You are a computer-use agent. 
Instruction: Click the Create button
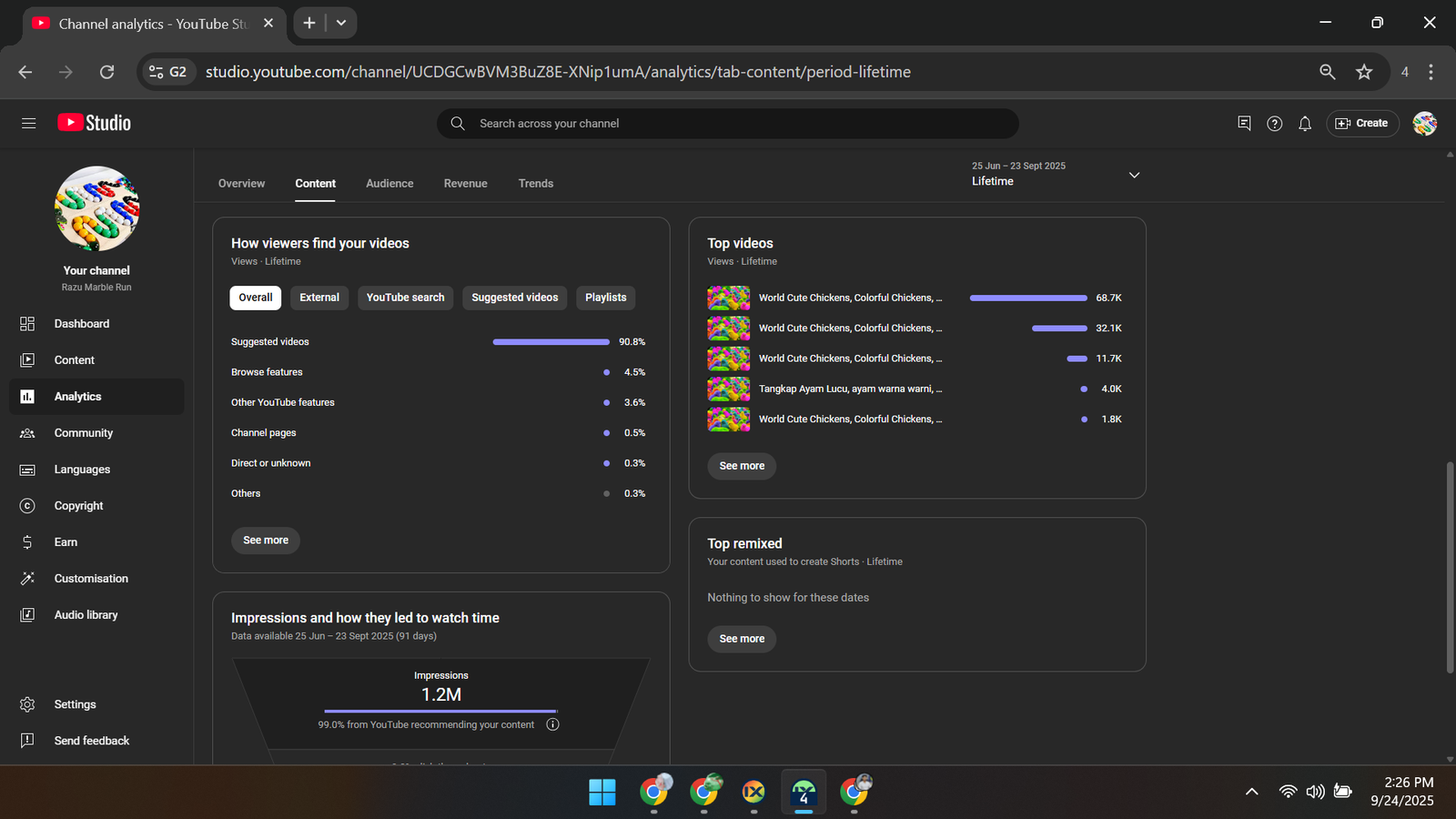pos(1361,124)
